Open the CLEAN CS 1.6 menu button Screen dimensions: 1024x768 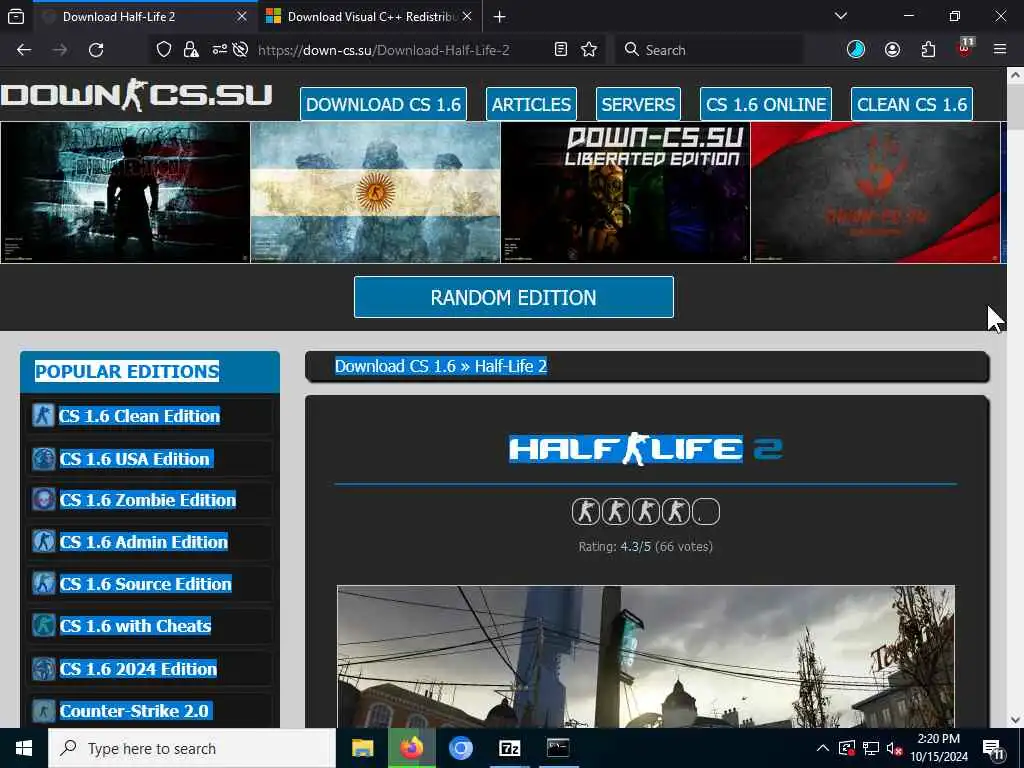tap(912, 104)
